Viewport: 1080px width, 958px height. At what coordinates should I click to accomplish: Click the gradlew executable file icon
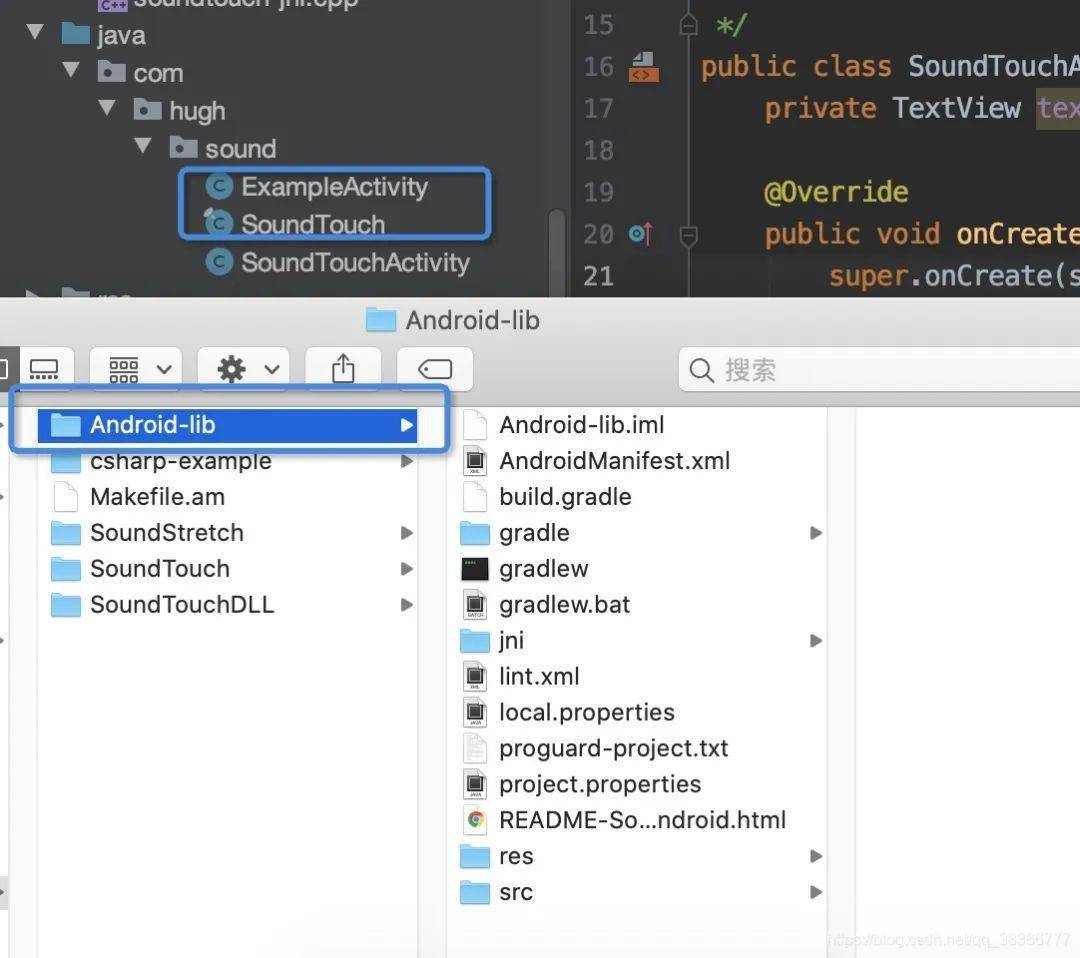click(x=475, y=569)
